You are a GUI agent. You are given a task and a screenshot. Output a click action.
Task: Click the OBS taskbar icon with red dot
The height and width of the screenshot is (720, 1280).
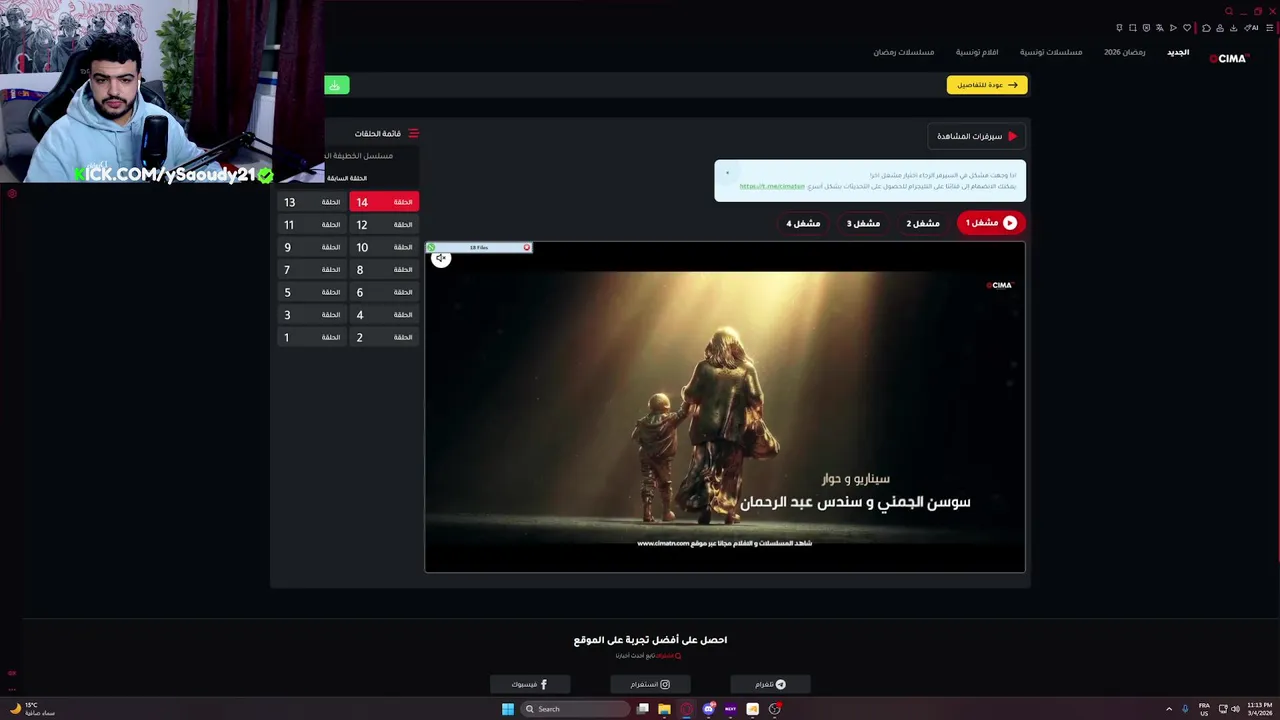pyautogui.click(x=775, y=709)
